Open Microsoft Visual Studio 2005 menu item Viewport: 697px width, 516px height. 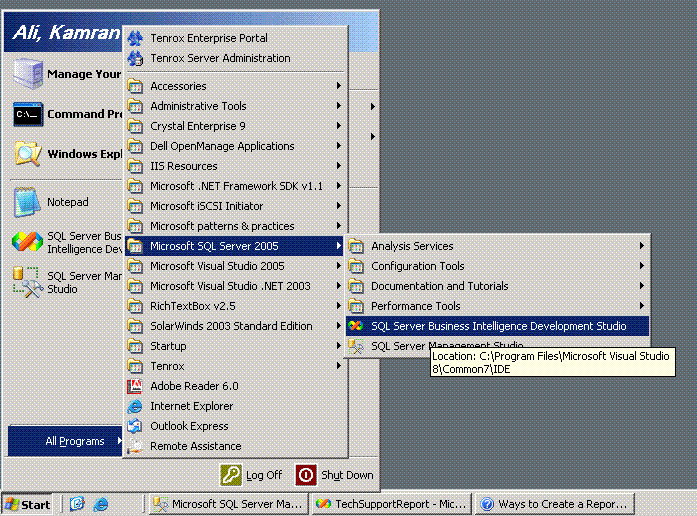point(235,266)
